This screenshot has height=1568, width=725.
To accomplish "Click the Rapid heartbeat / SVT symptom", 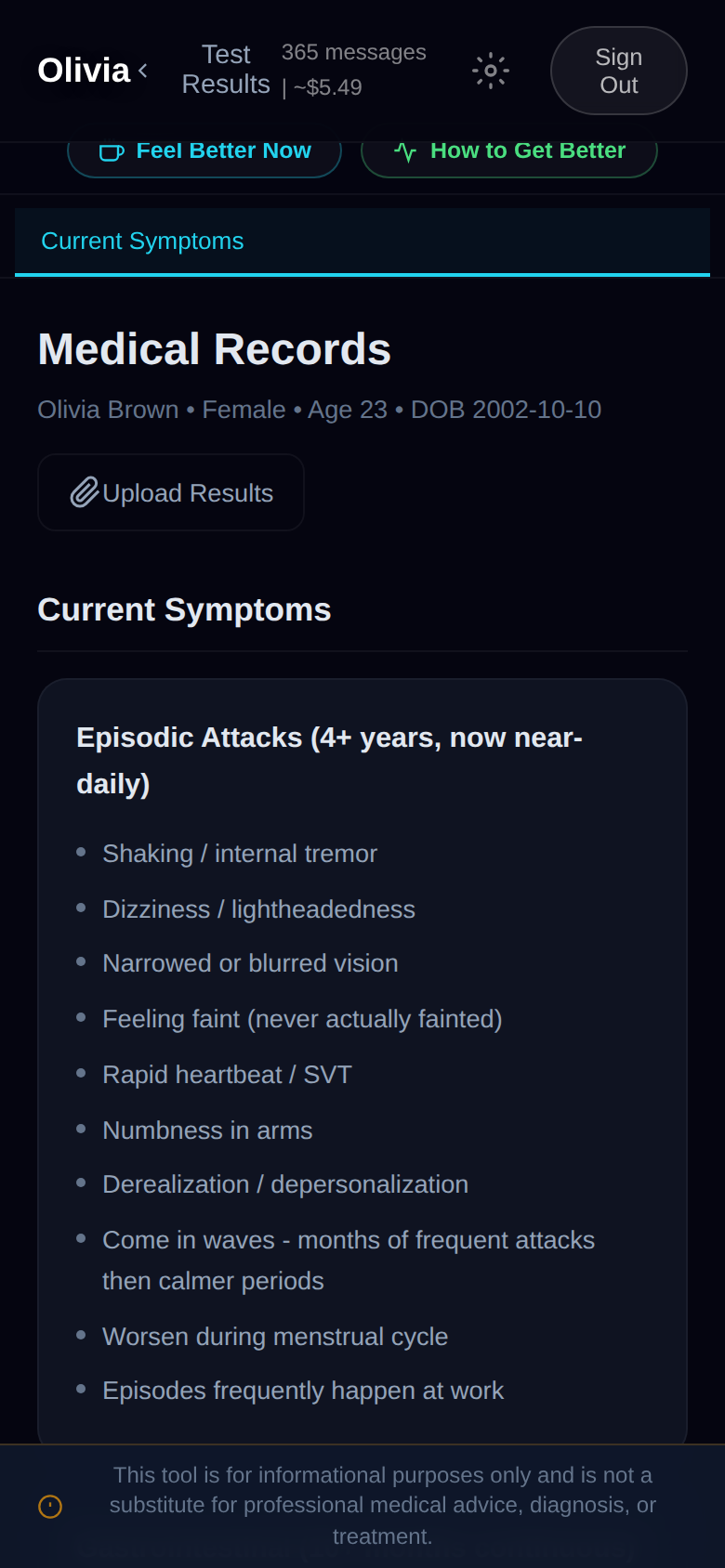I will point(227,1075).
